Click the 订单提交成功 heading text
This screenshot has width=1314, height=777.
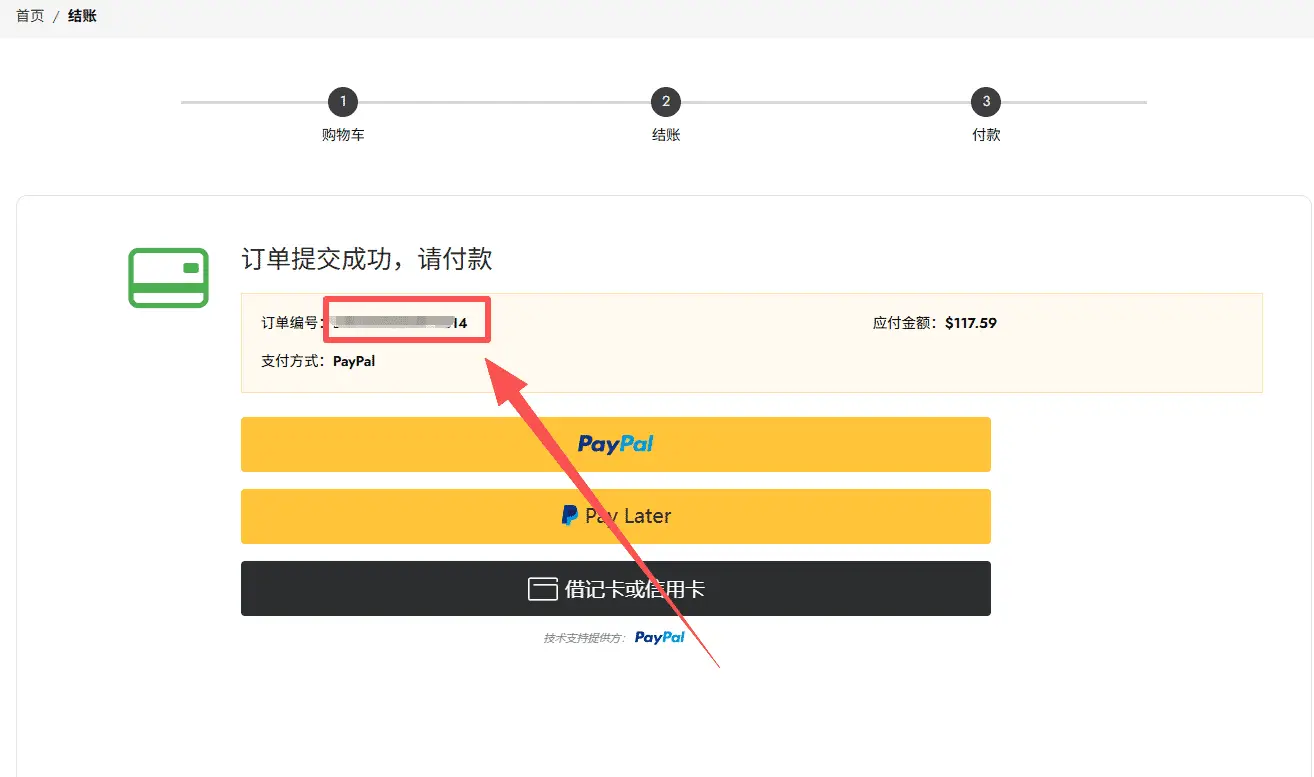pyautogui.click(x=366, y=260)
